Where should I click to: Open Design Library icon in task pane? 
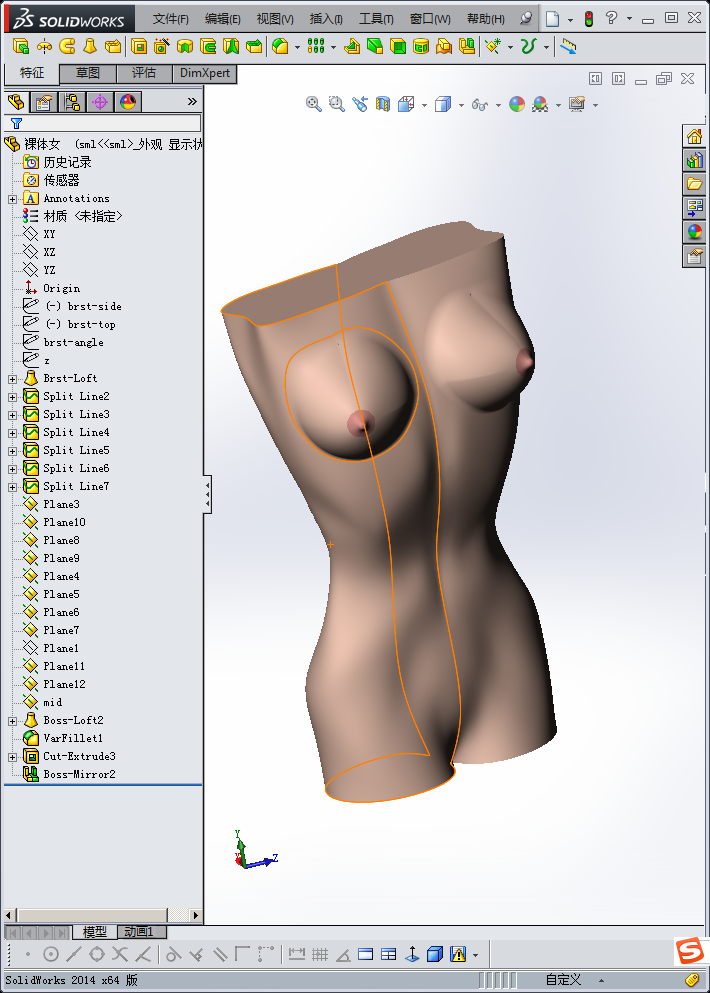(694, 160)
